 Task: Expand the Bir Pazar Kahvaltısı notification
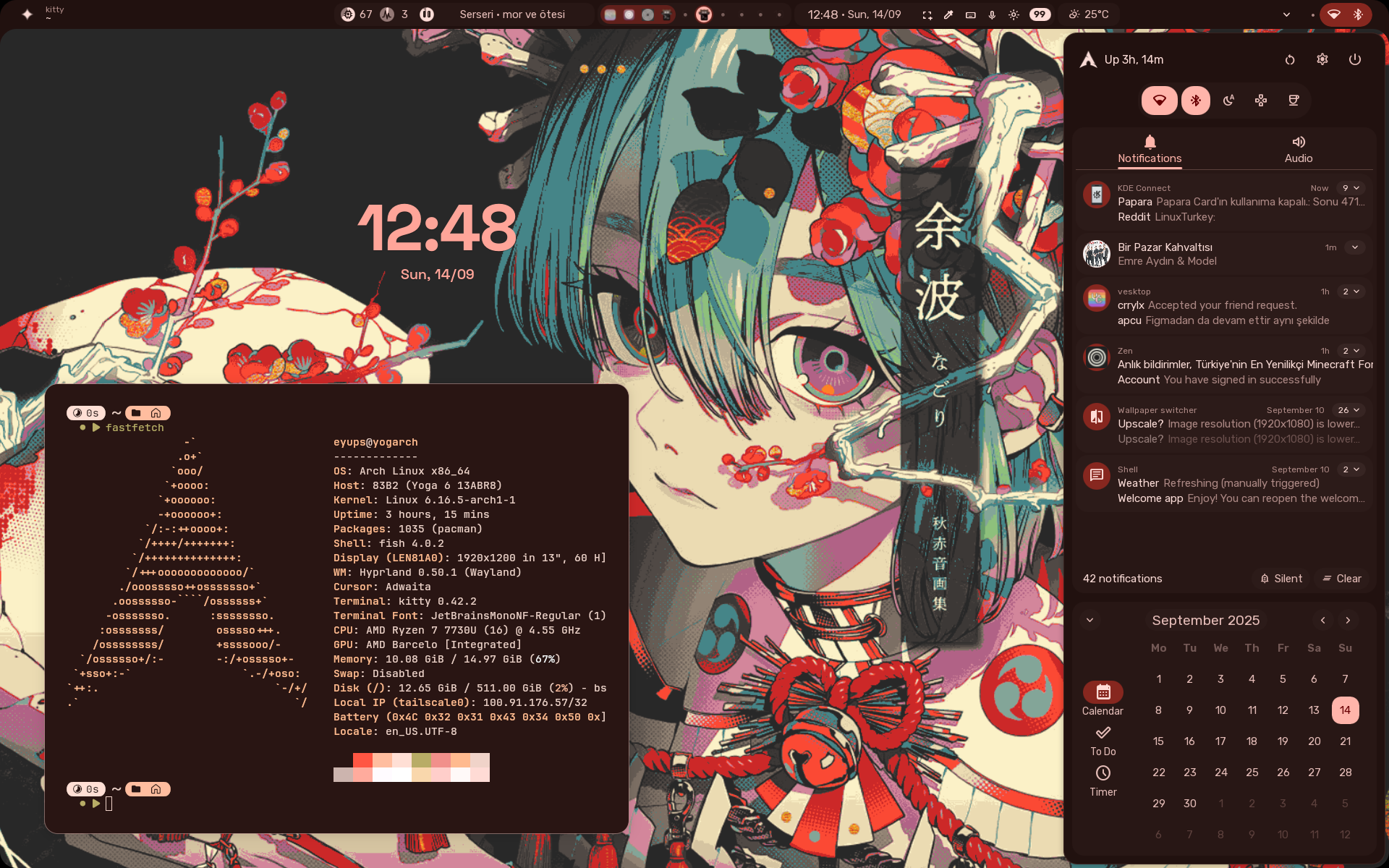tap(1355, 247)
